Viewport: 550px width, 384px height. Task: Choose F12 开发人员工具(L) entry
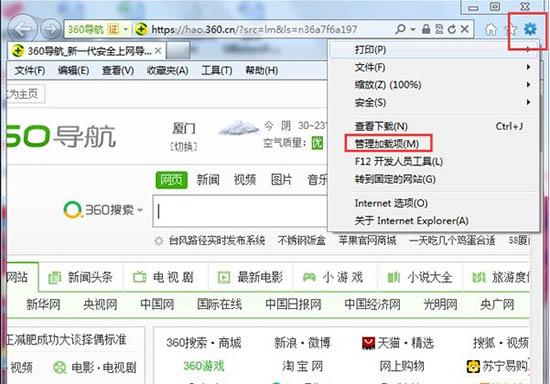coord(434,161)
